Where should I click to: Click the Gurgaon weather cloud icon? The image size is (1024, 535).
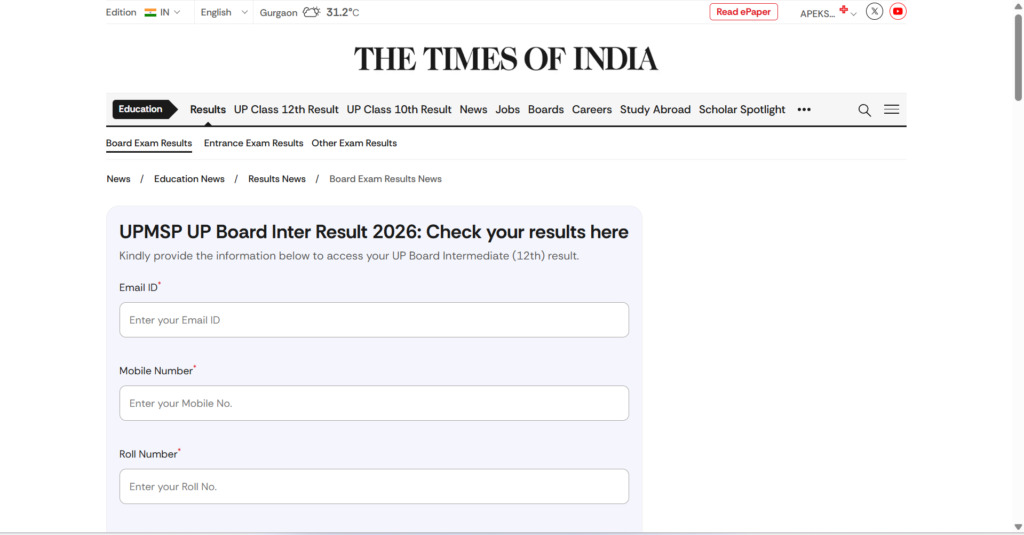[x=311, y=12]
